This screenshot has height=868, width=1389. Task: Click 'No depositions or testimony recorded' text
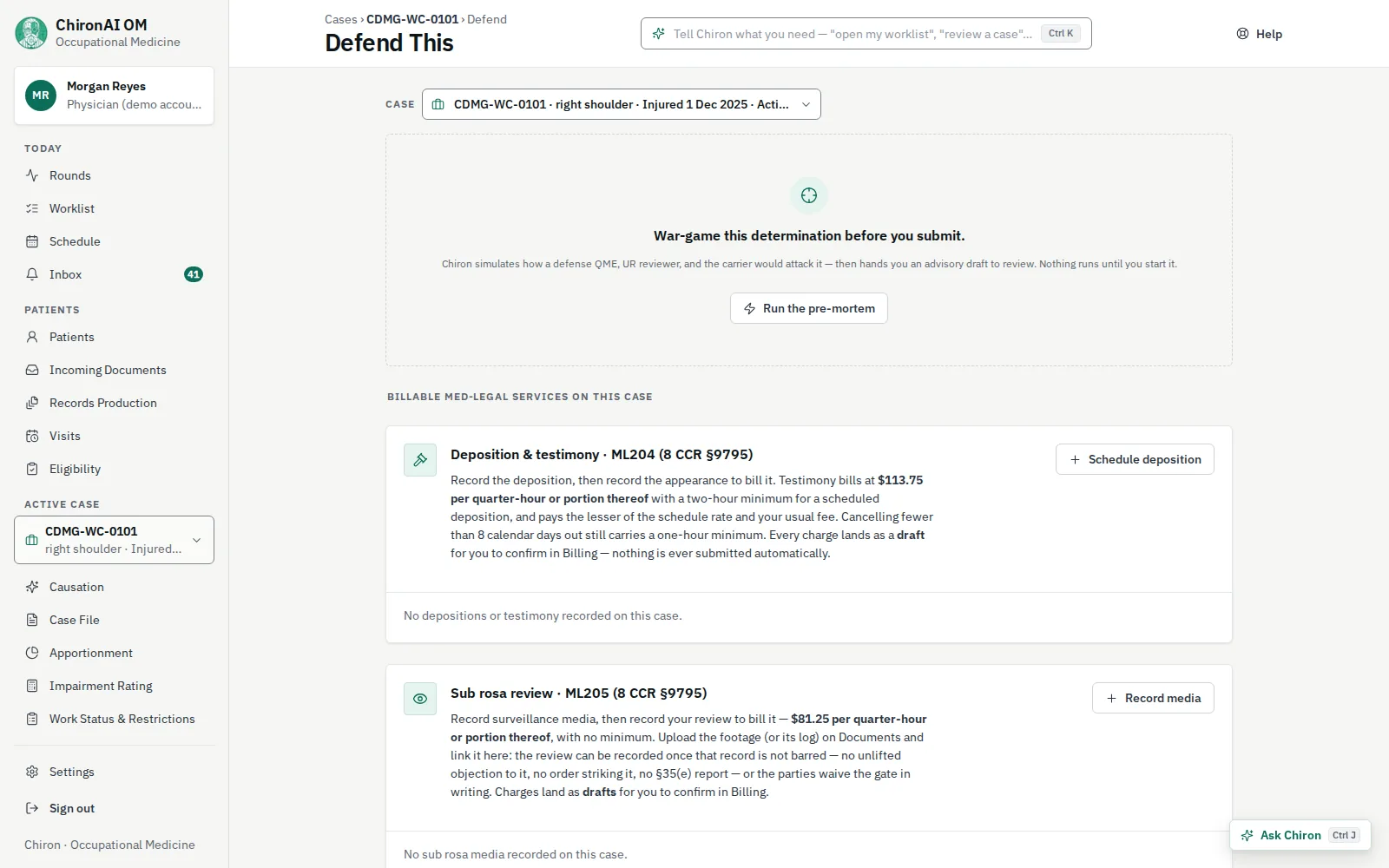click(543, 615)
